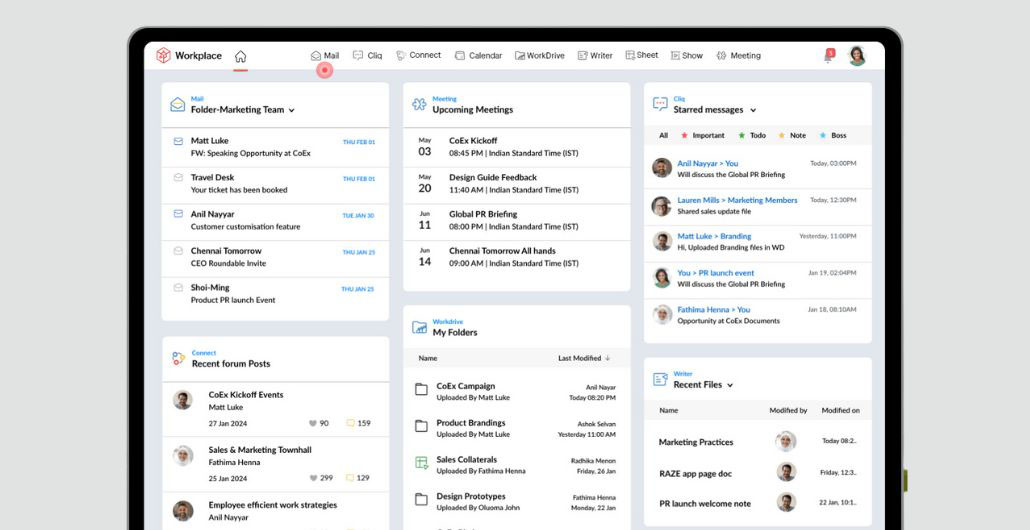Open the Chennai Tomorrow All hands meeting
Image resolution: width=1030 pixels, height=530 pixels.
(x=516, y=257)
